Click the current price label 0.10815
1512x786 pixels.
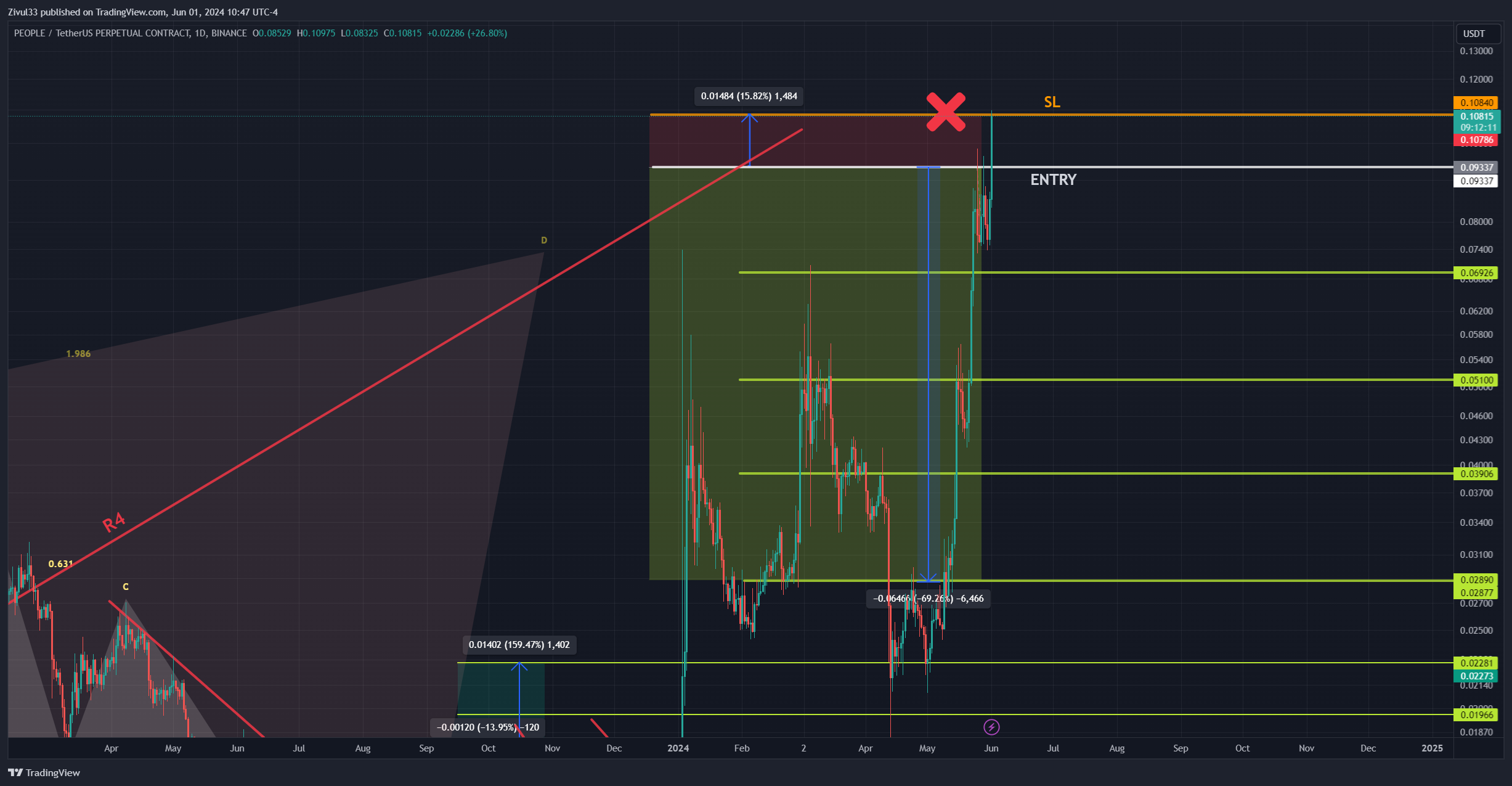[x=1476, y=117]
